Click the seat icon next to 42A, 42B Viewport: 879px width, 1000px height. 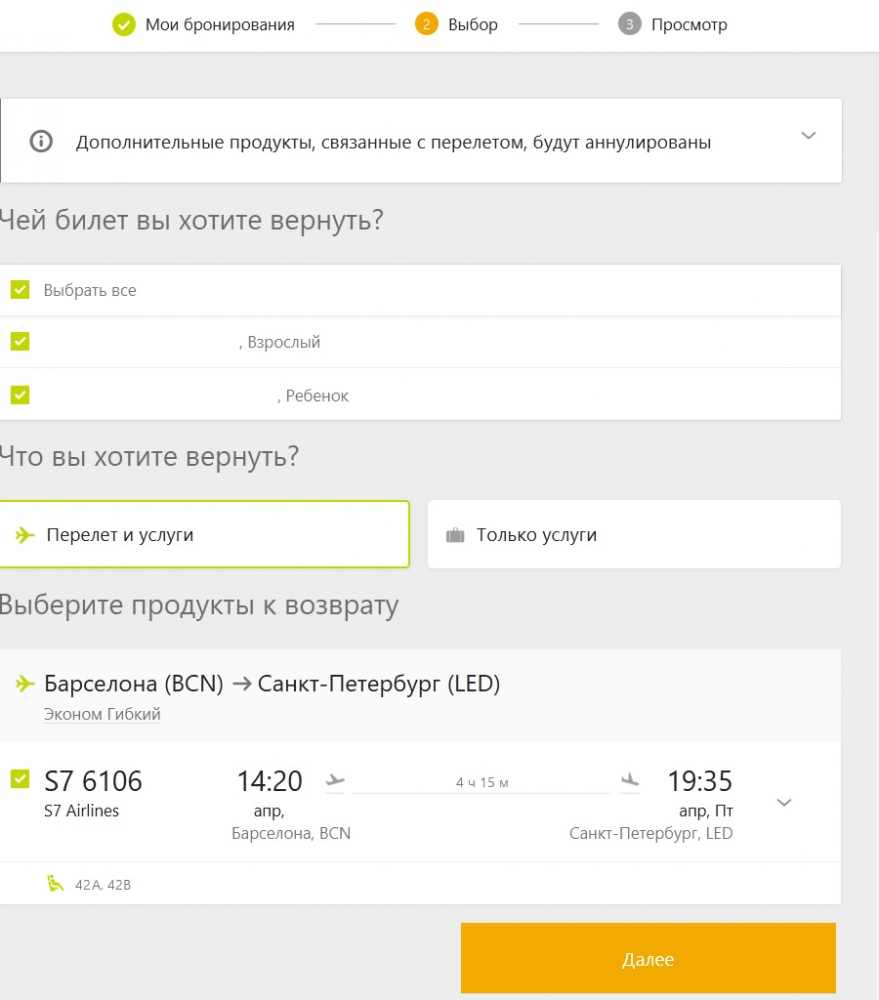tap(55, 883)
